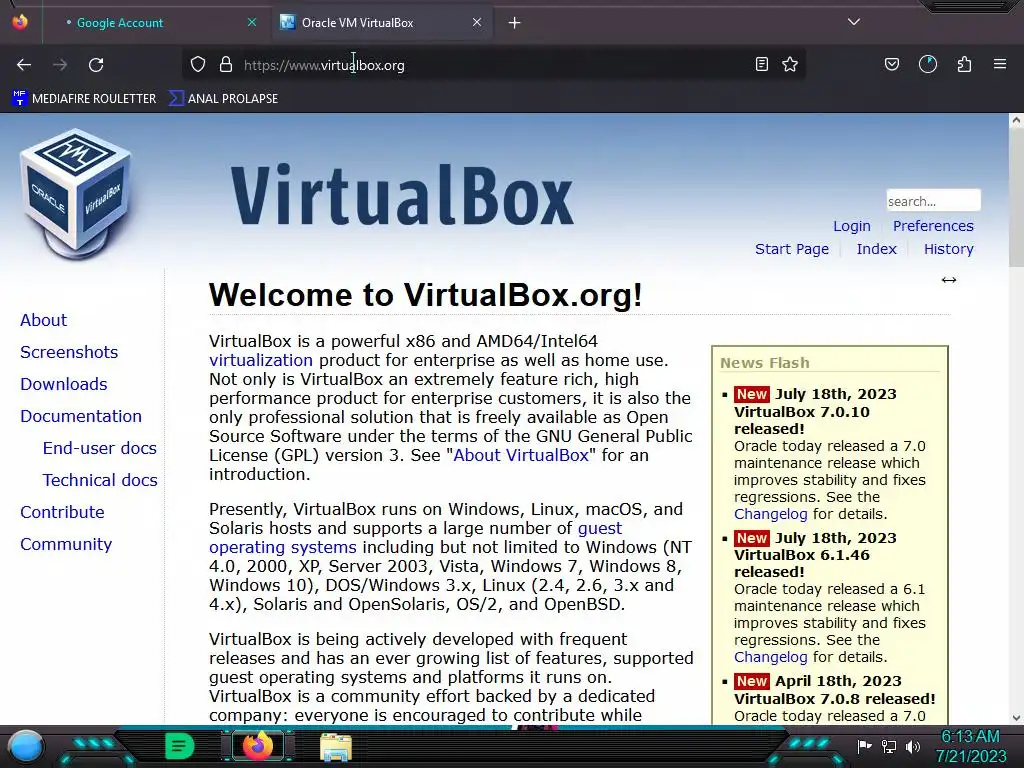Go to Start Page link
The image size is (1024, 768).
[x=792, y=249]
